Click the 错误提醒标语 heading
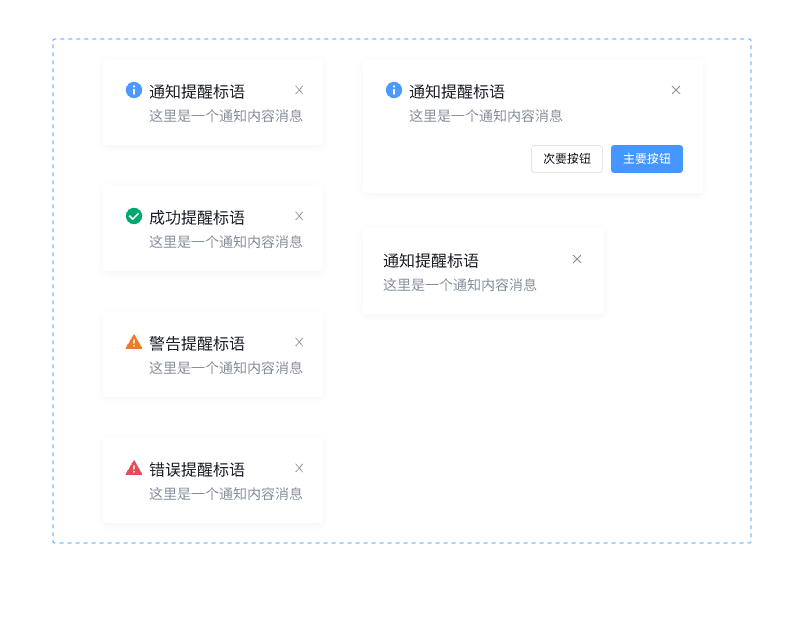 point(197,469)
